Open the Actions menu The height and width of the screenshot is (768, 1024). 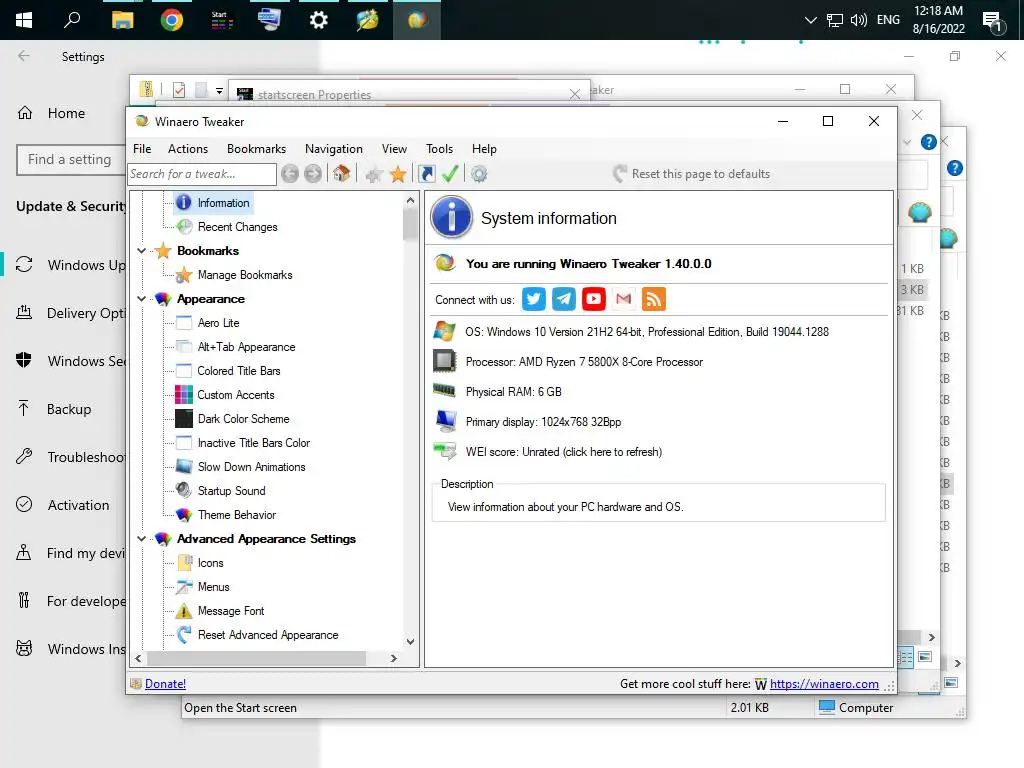[x=187, y=149]
